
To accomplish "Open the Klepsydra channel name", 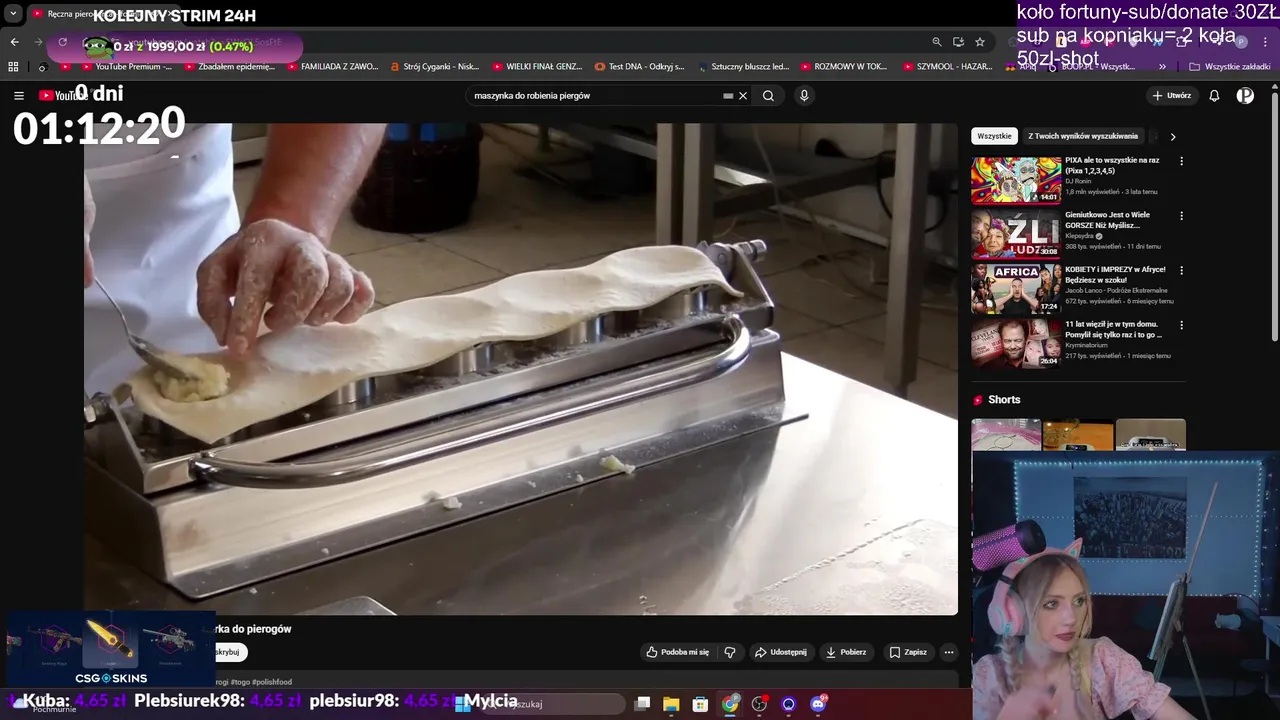I will pyautogui.click(x=1080, y=236).
